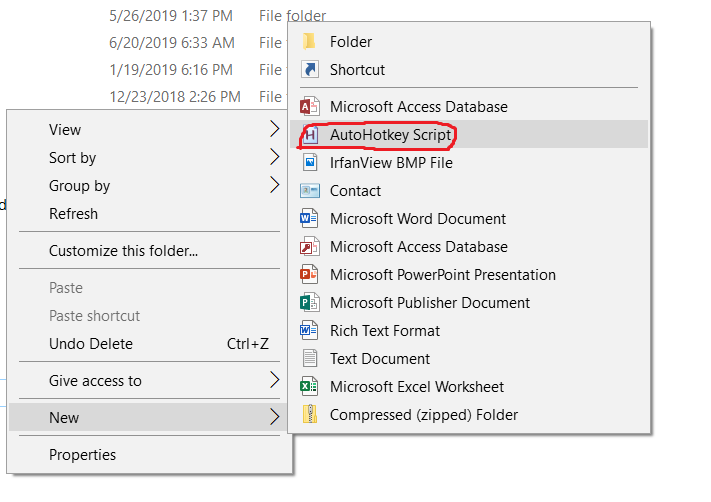Choose Refresh from the context menu
This screenshot has height=502, width=711.
74,213
